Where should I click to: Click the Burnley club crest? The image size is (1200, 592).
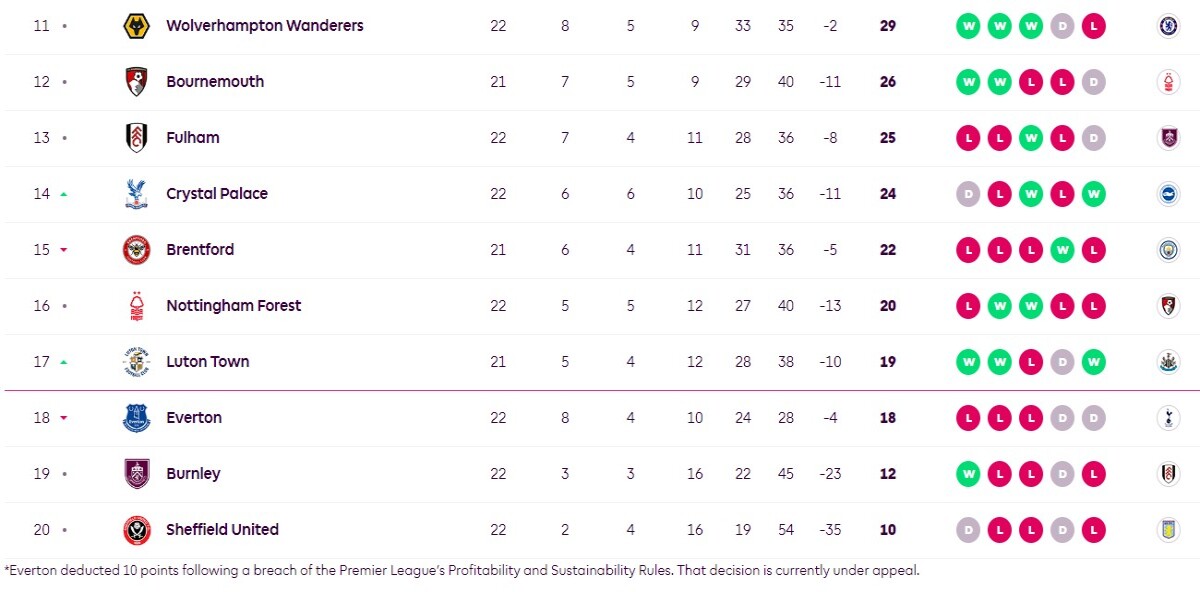coord(136,474)
